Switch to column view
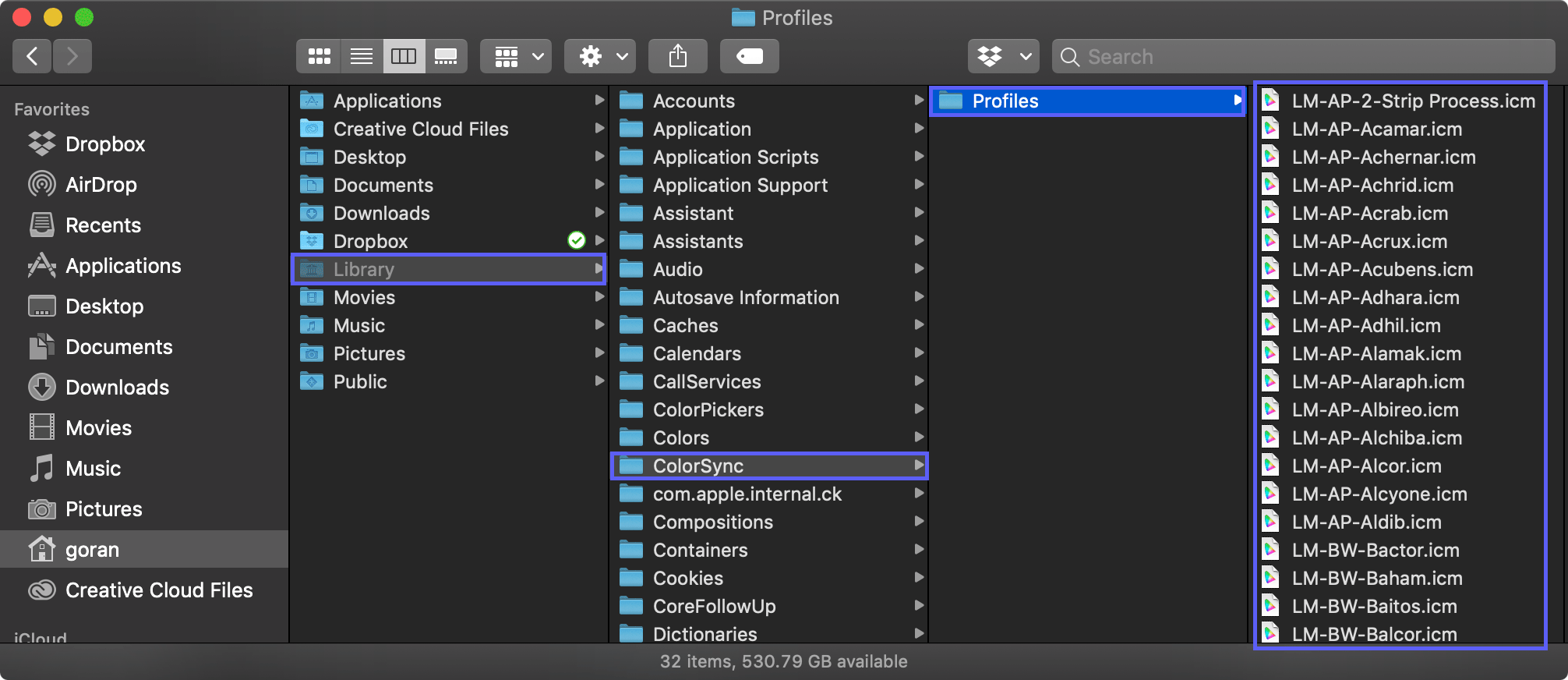Image resolution: width=1568 pixels, height=680 pixels. [404, 56]
